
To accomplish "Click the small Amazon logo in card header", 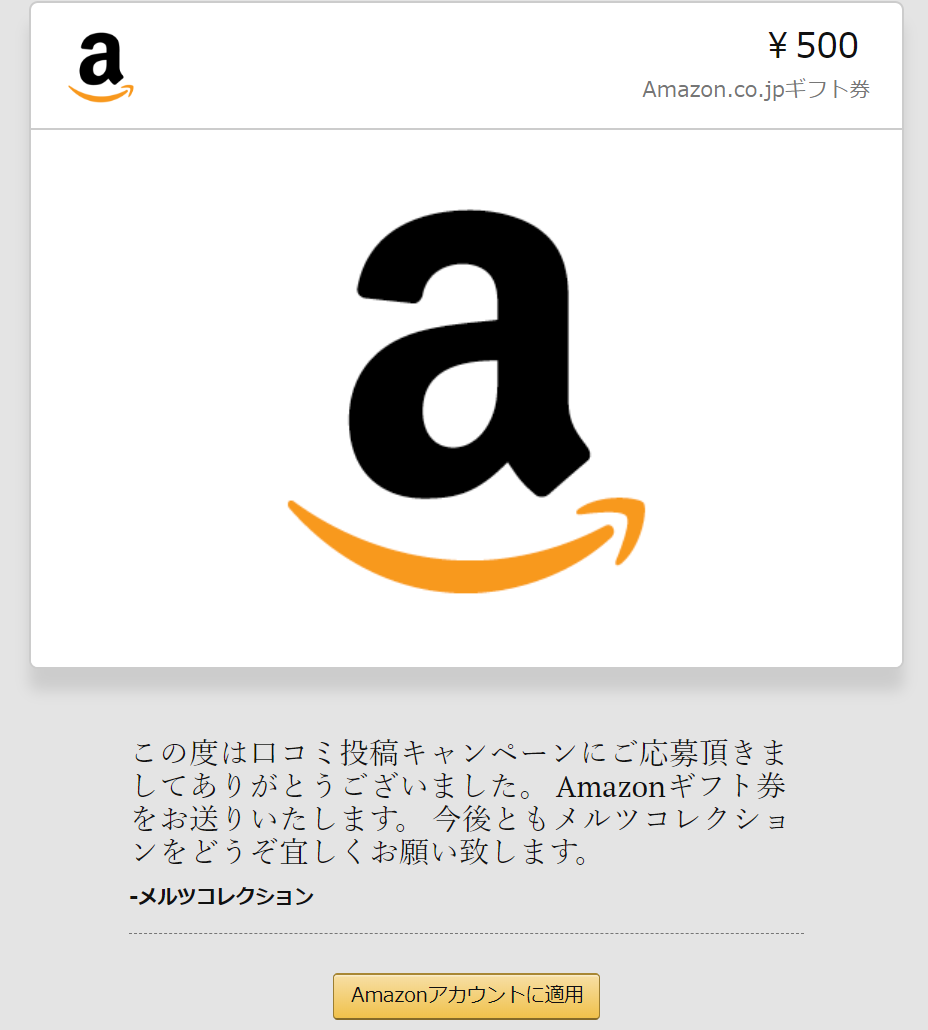I will click(x=101, y=68).
